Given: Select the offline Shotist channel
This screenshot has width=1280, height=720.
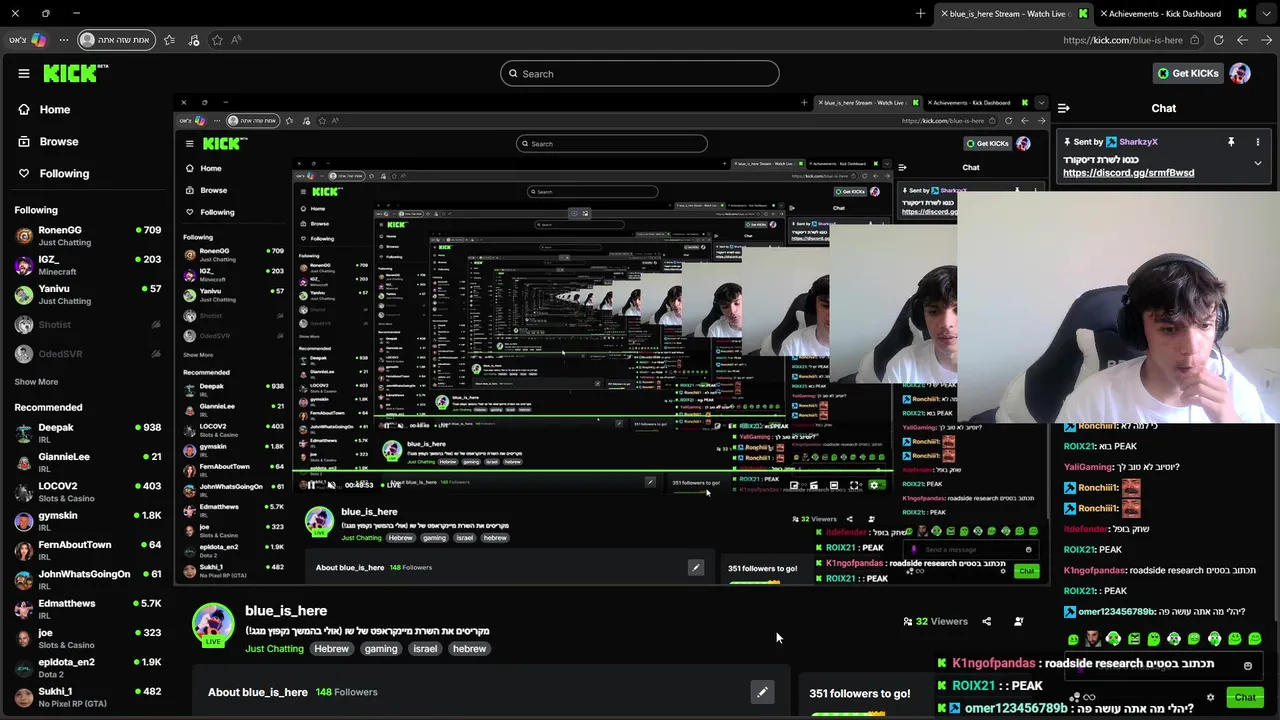Looking at the screenshot, I should 88,324.
